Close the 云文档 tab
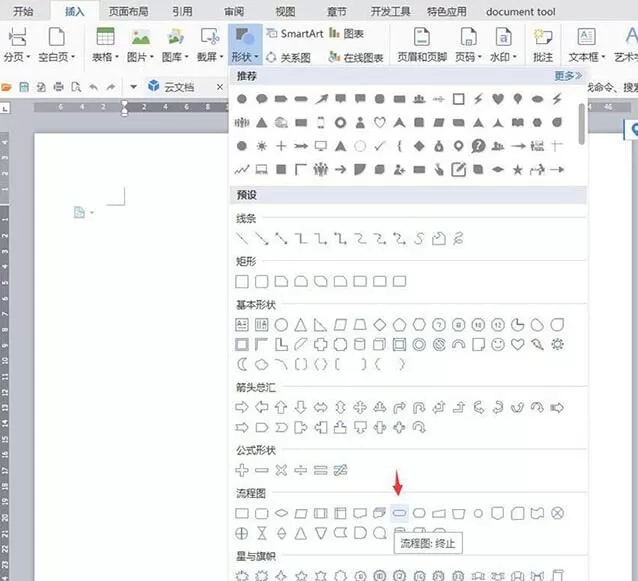Viewport: 638px width, 581px height. 220,87
